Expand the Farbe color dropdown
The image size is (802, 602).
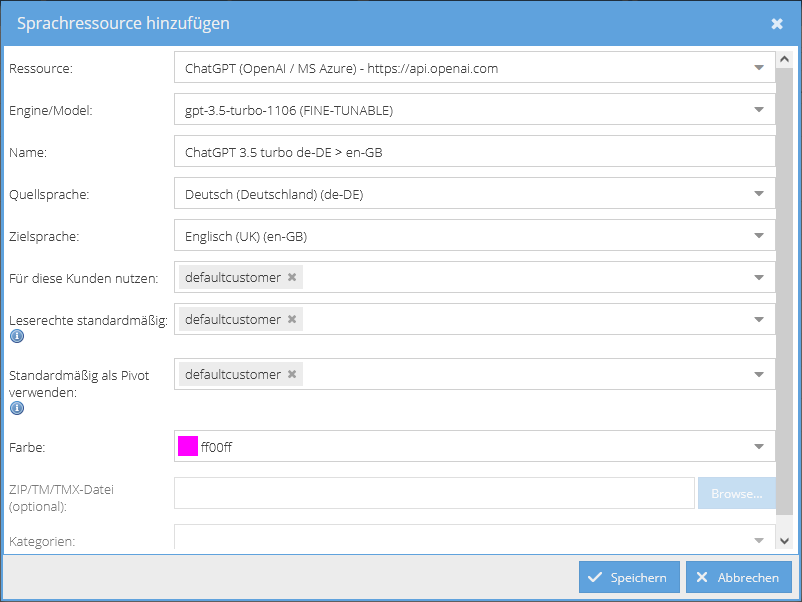tap(759, 447)
